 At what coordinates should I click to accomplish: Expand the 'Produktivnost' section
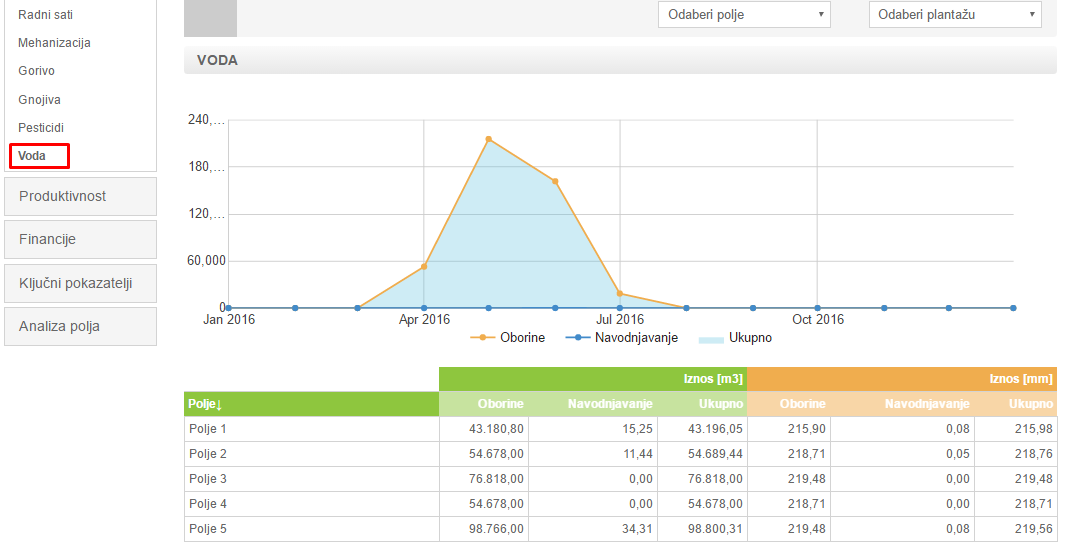[80, 196]
